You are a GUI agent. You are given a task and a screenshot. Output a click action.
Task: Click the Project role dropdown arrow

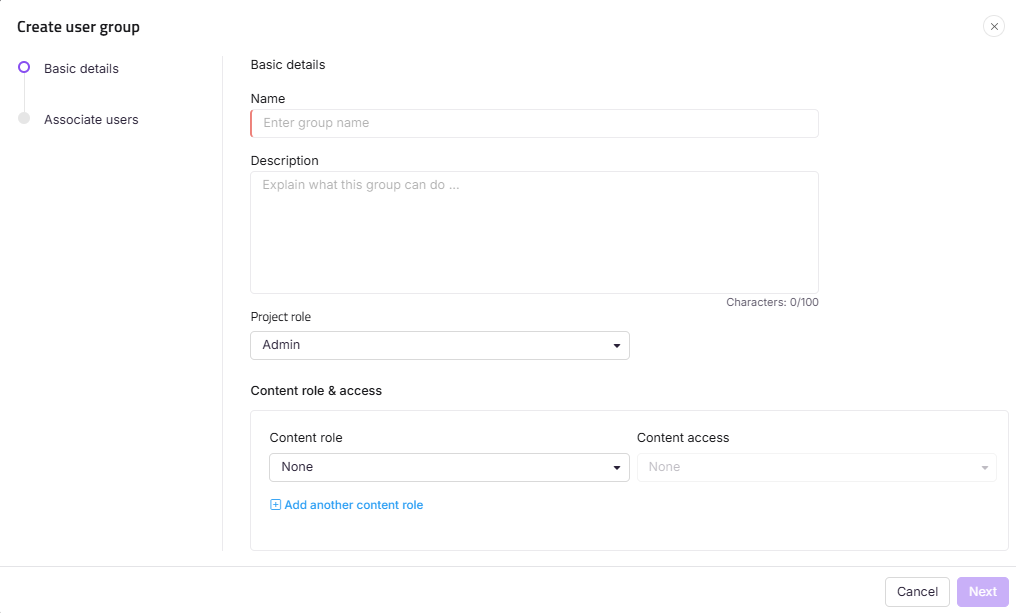pyautogui.click(x=617, y=345)
